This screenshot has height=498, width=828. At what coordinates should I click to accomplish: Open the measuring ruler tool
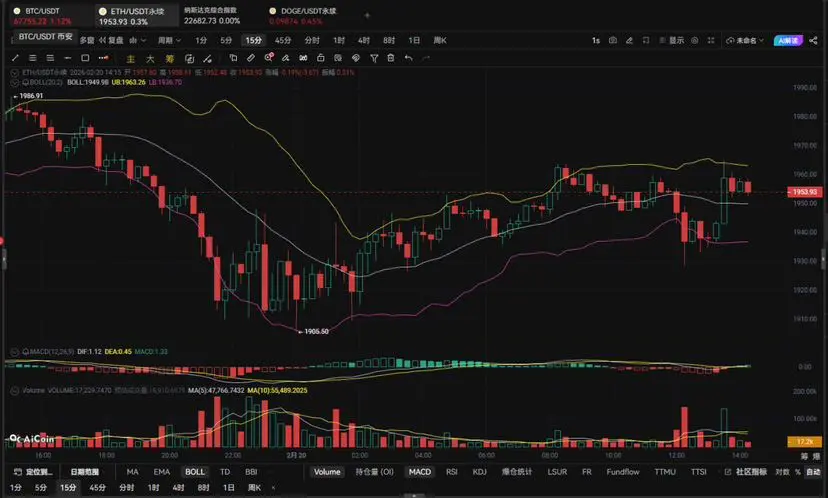tap(251, 58)
